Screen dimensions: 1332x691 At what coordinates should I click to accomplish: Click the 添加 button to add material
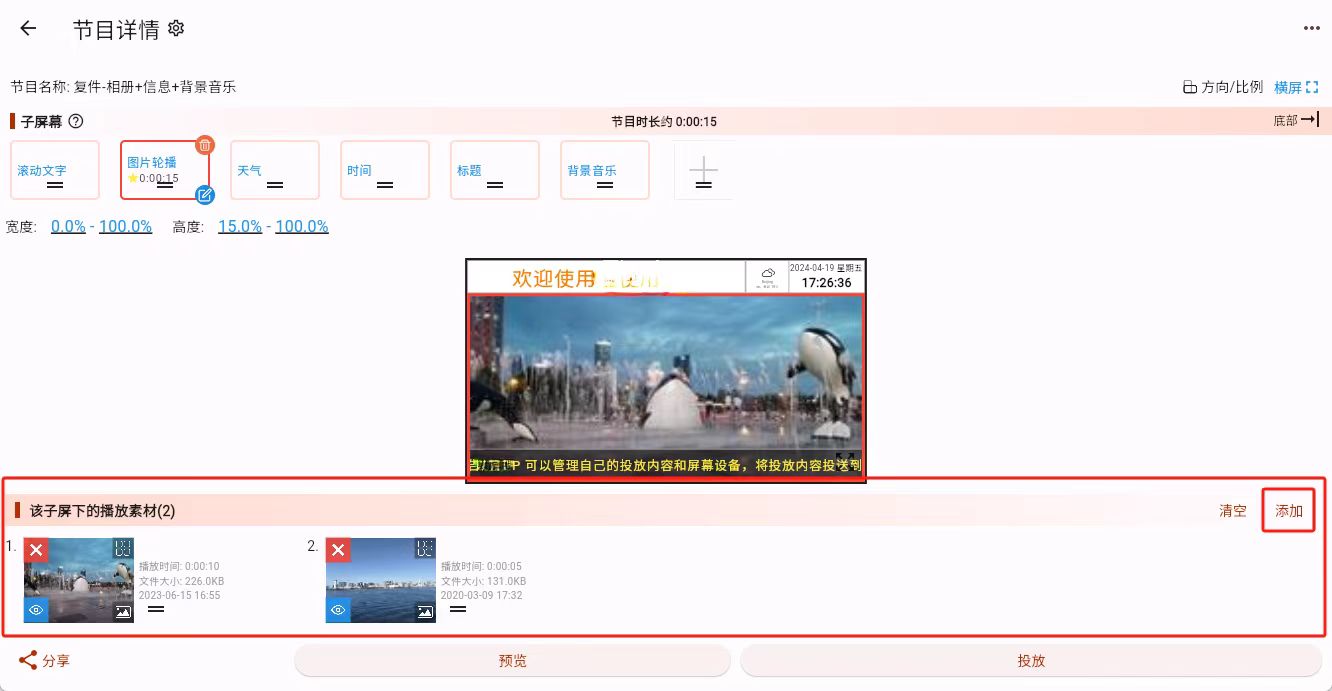pyautogui.click(x=1288, y=510)
